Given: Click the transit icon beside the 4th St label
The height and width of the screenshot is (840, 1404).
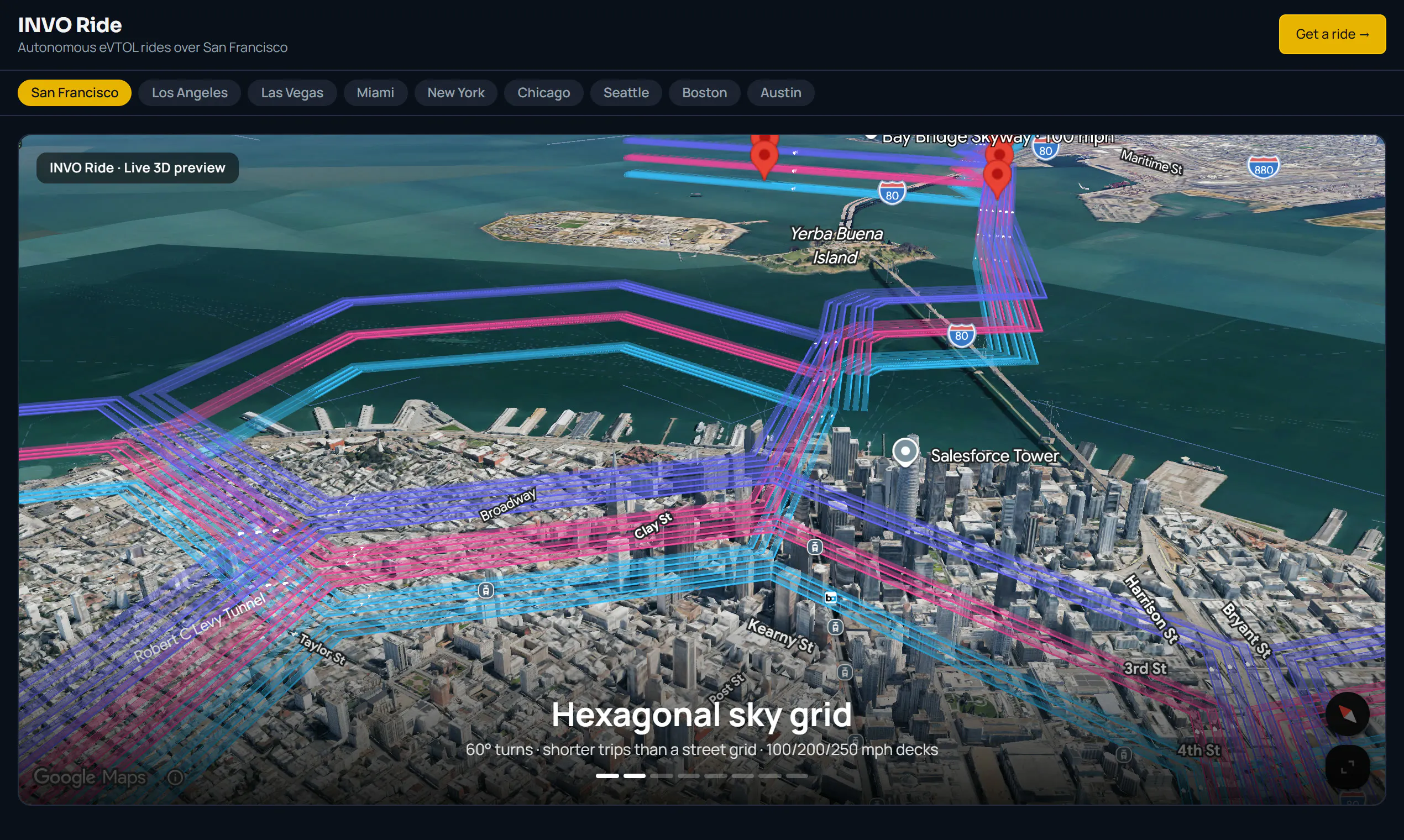Looking at the screenshot, I should 1124,754.
